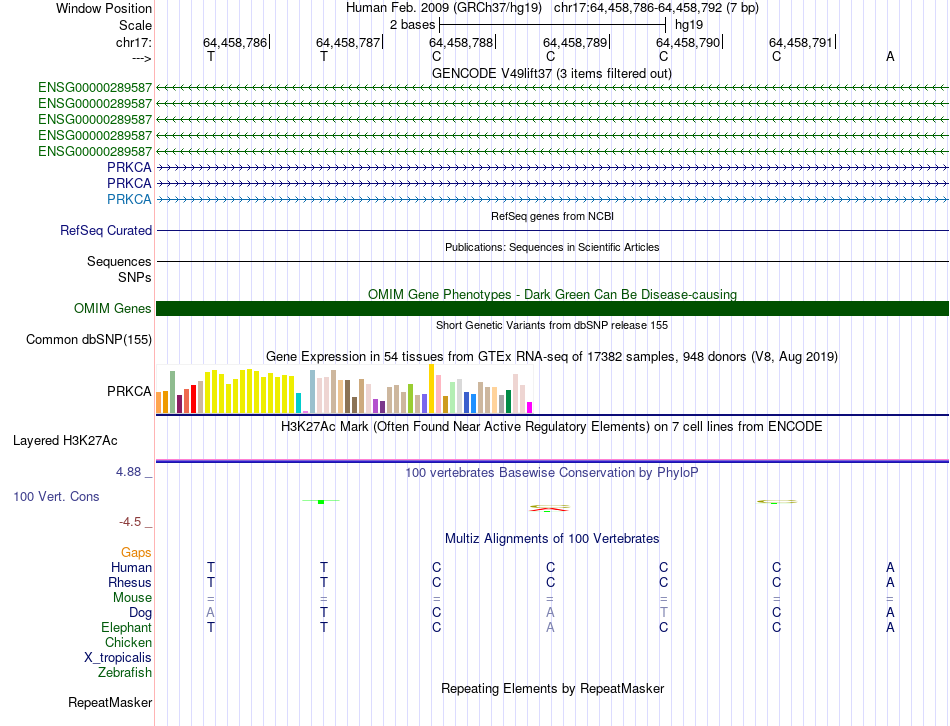The width and height of the screenshot is (950, 726).
Task: Select the Rhesus species label
Action: pyautogui.click(x=130, y=582)
